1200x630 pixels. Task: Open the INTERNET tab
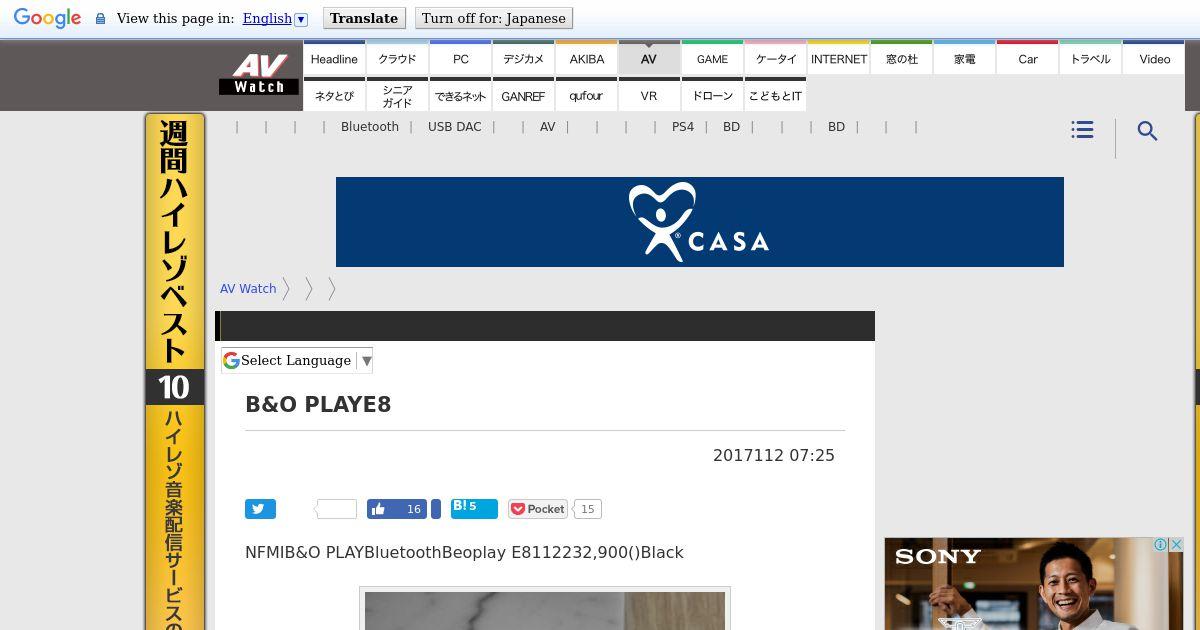tap(839, 58)
